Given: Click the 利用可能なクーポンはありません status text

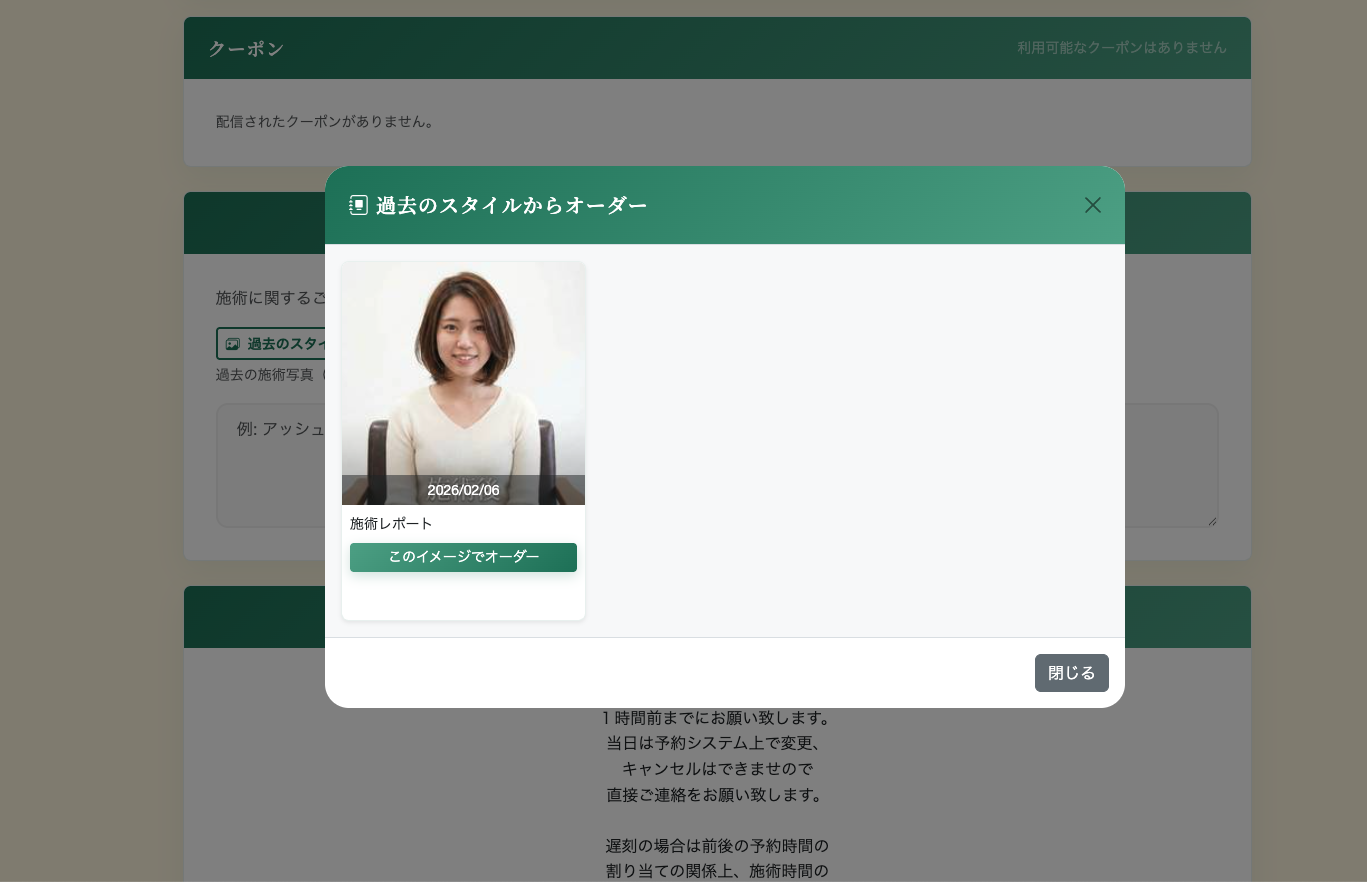Looking at the screenshot, I should coord(1121,48).
